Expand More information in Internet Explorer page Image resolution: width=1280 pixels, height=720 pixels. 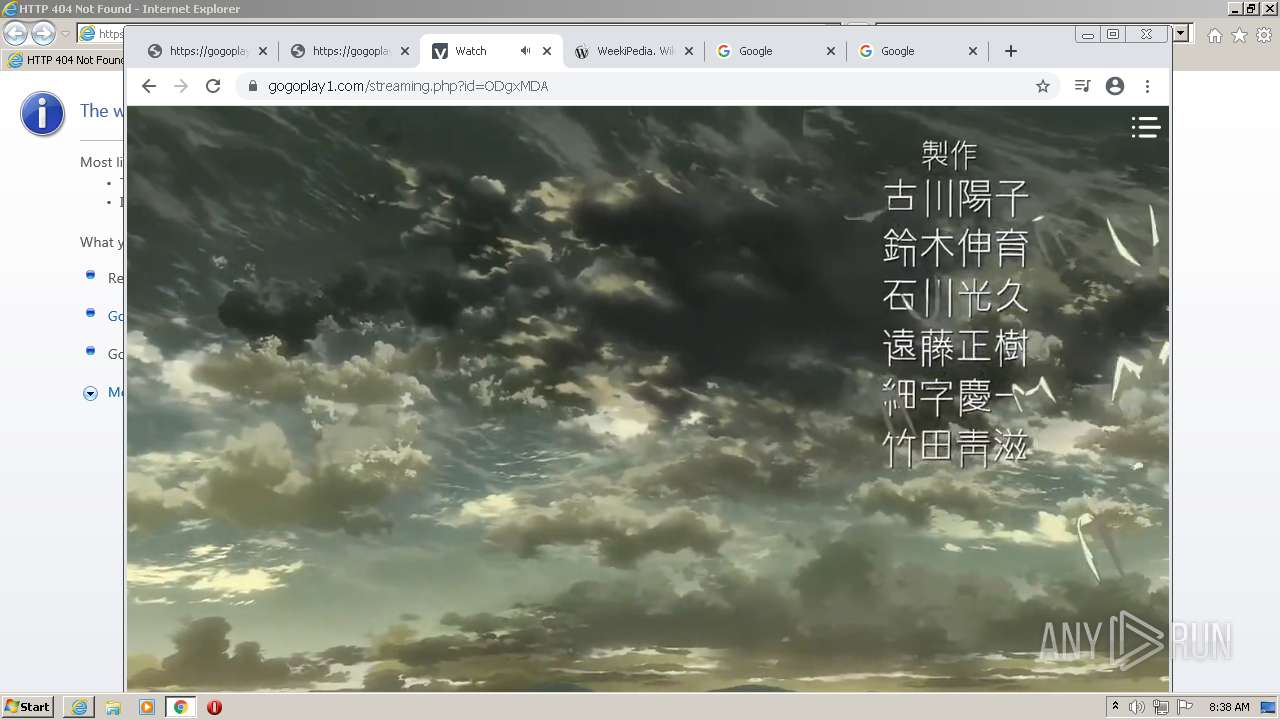pos(90,393)
